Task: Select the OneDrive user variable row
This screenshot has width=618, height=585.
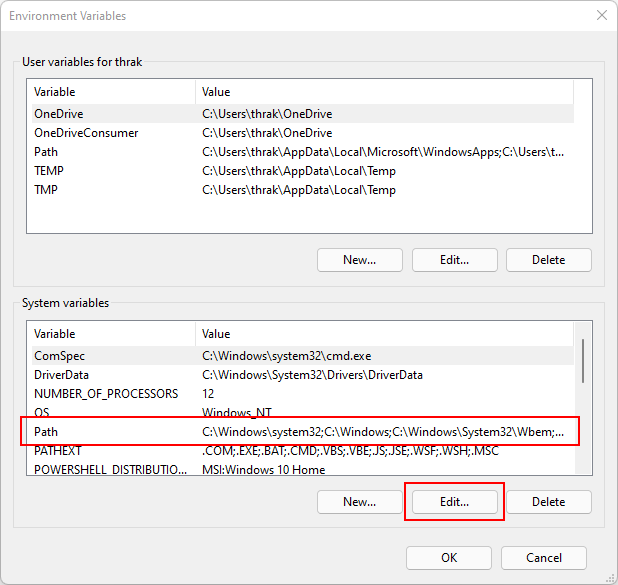Action: coord(303,114)
